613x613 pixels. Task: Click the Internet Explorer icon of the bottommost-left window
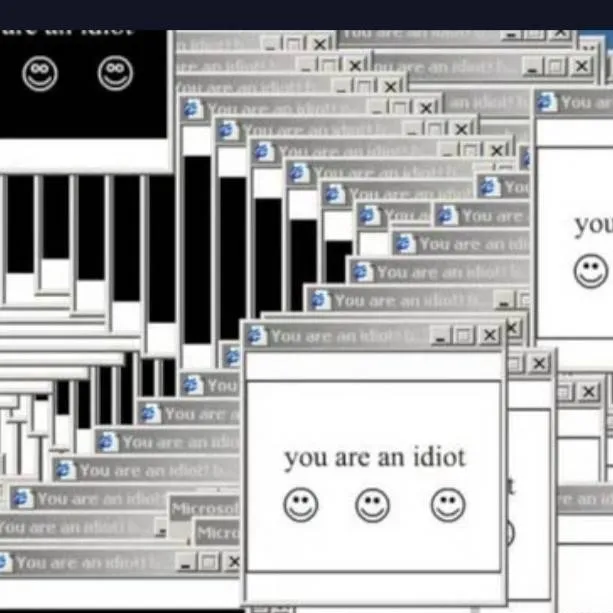point(6,563)
